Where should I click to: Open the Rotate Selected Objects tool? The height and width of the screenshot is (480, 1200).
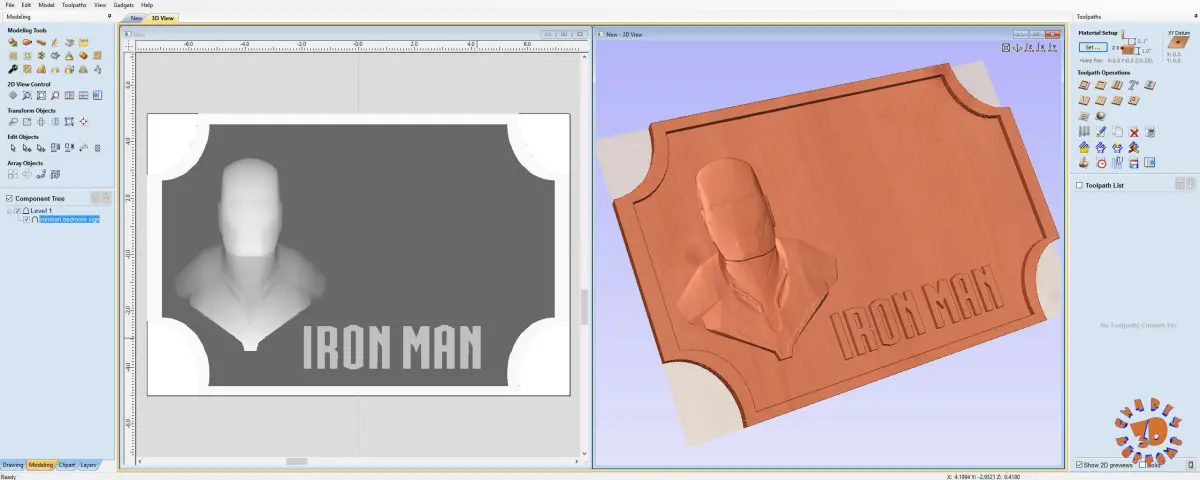(41, 122)
